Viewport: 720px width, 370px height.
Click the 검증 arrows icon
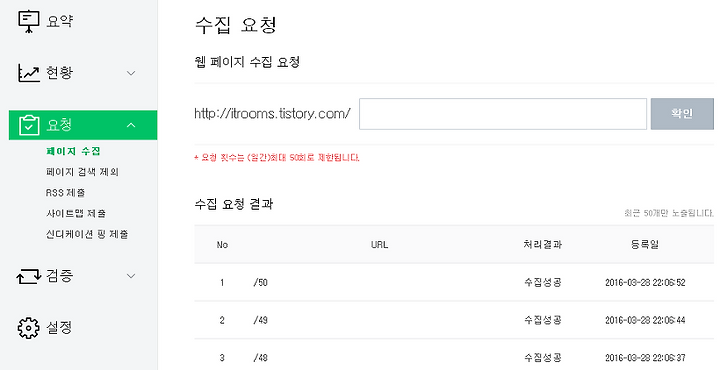pos(28,276)
